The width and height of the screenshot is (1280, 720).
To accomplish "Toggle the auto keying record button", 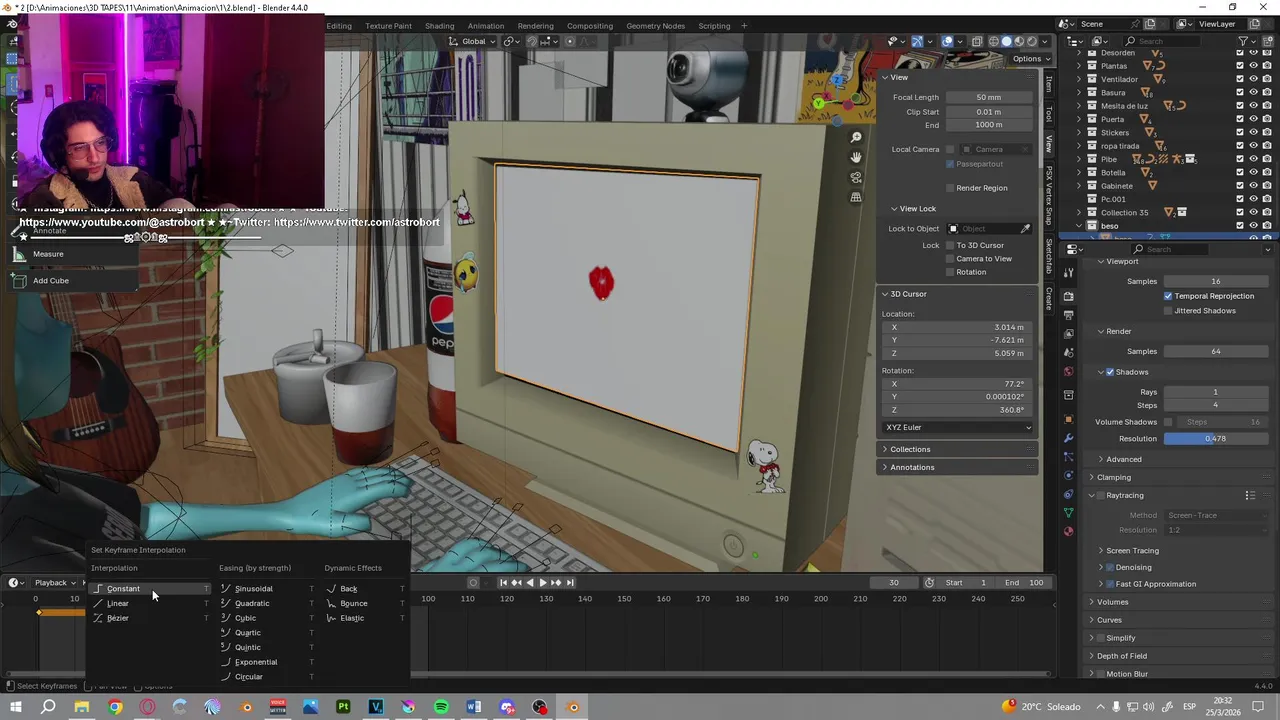I will click(x=474, y=583).
